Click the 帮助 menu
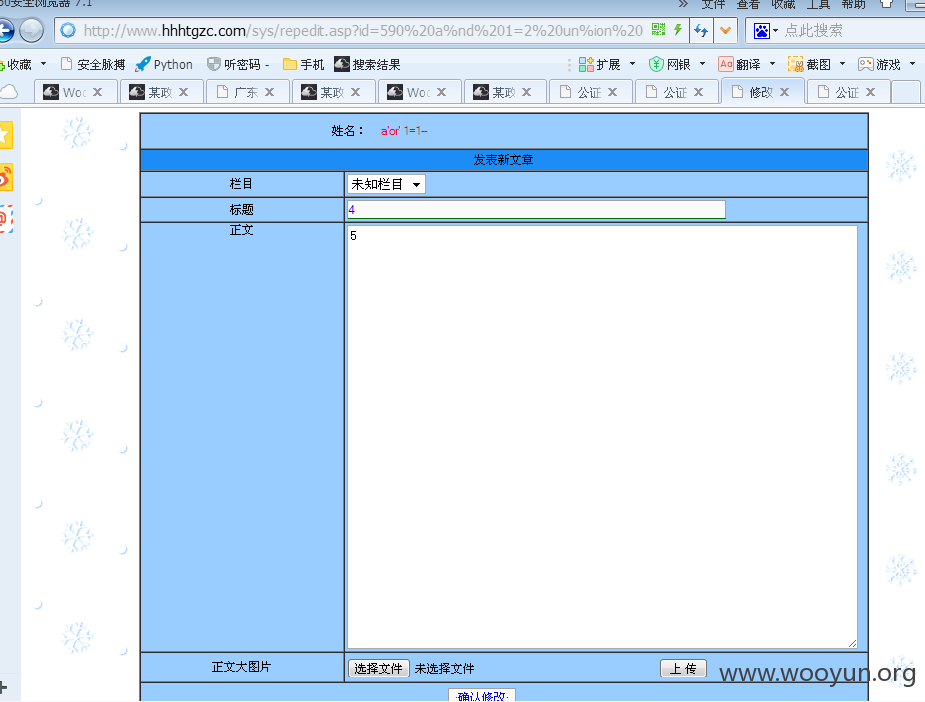Viewport: 925px width, 702px height. [x=854, y=4]
